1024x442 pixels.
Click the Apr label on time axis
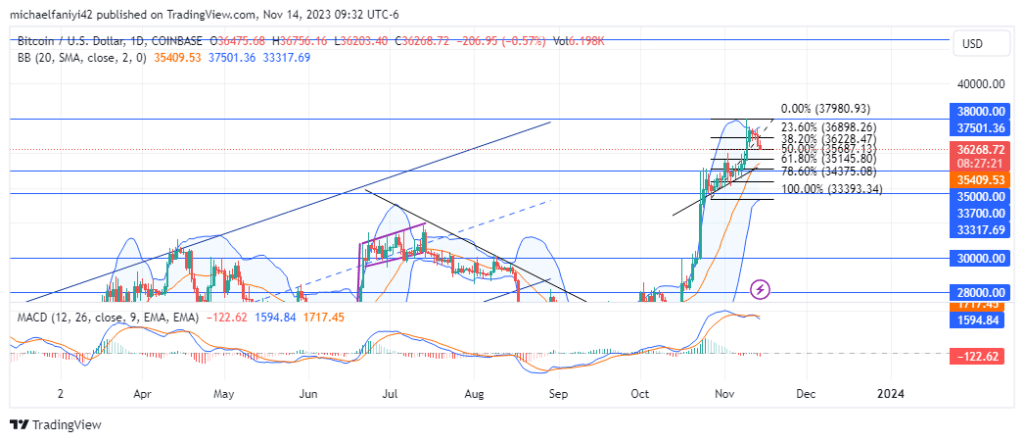(142, 394)
